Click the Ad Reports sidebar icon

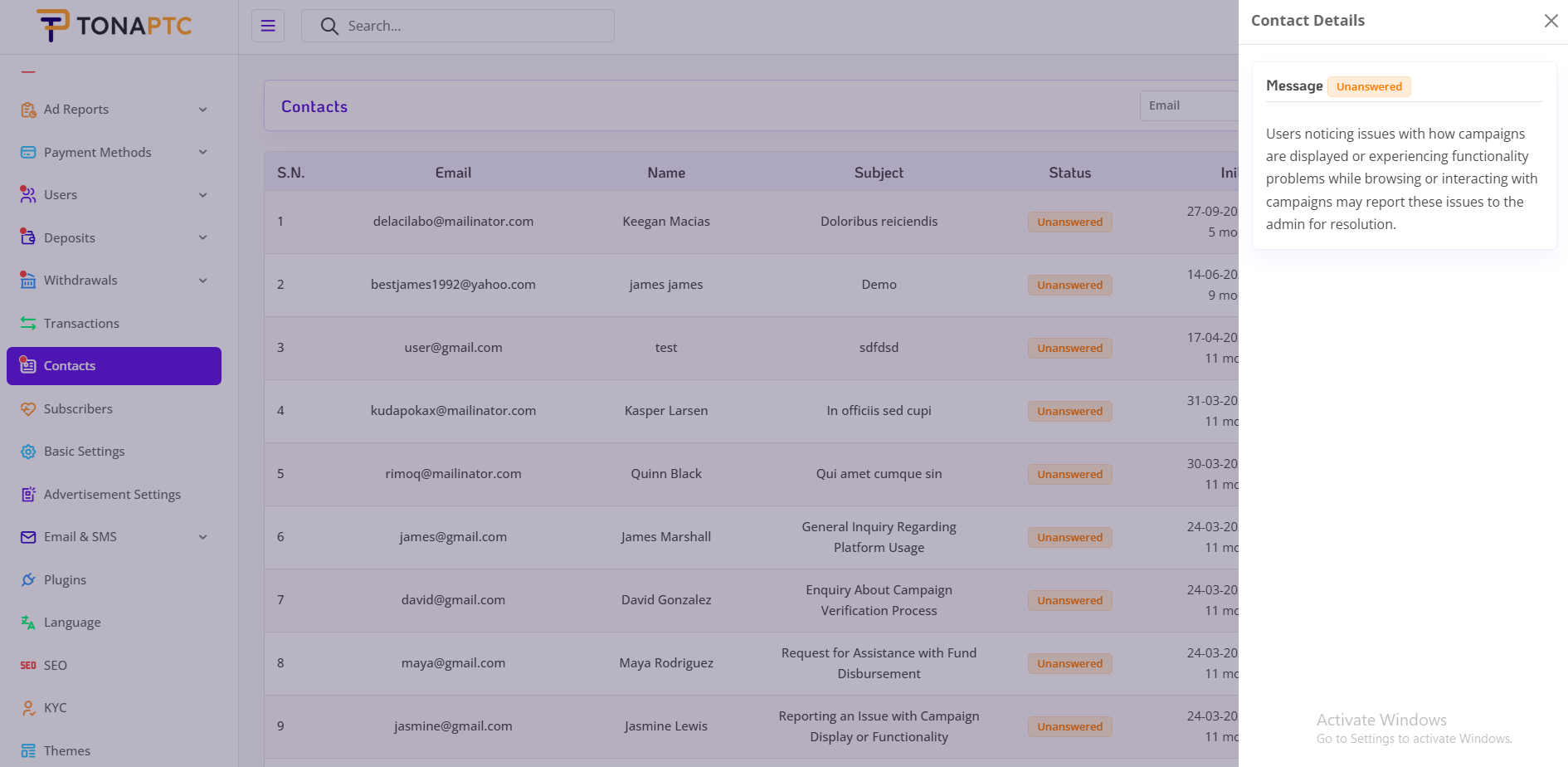click(28, 110)
